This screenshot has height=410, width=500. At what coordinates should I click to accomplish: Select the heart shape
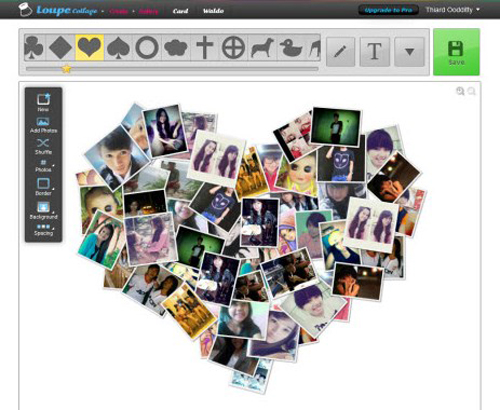89,48
